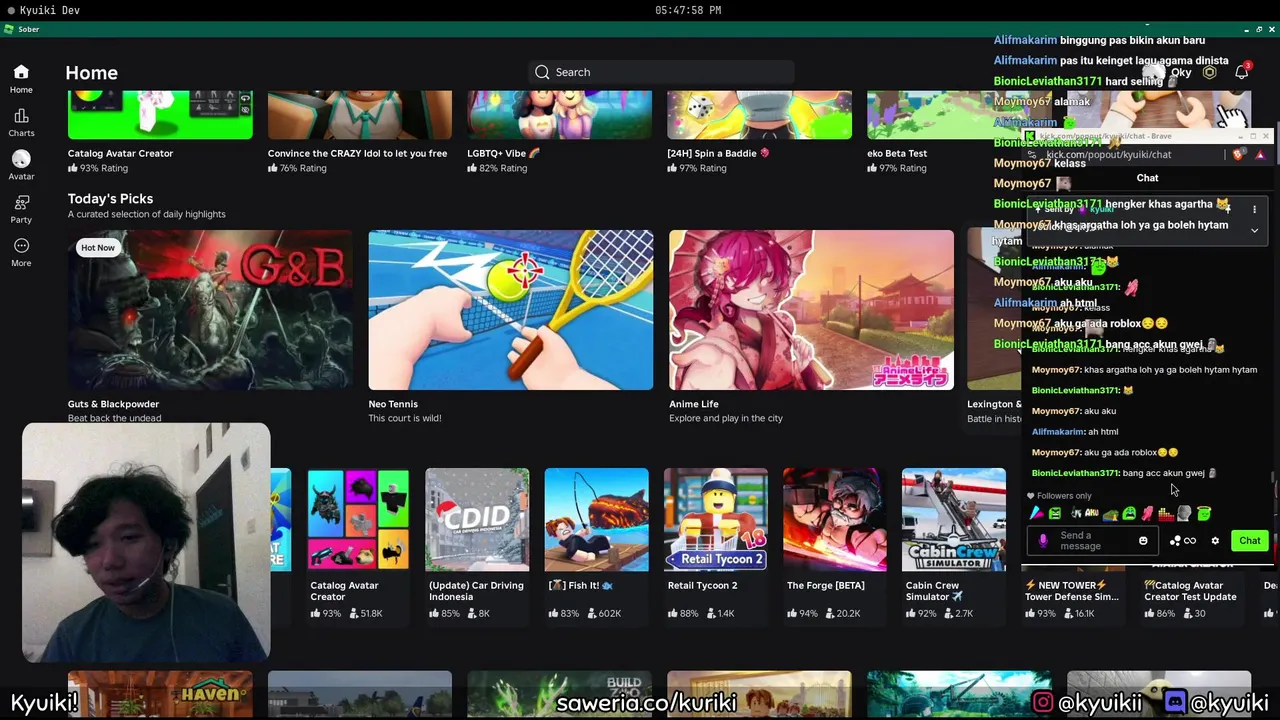Click the Send a message input
Screen dimensions: 1280x720
click(x=1092, y=541)
